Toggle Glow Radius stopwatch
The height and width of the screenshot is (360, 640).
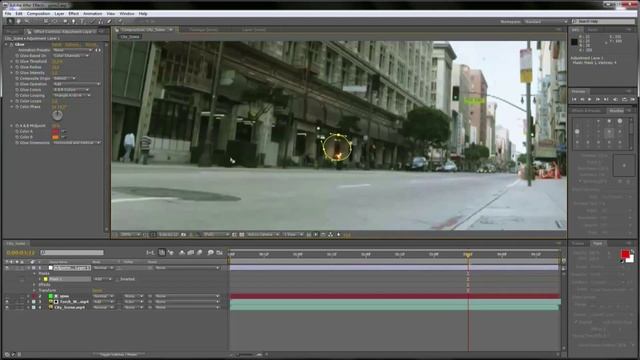point(17,67)
